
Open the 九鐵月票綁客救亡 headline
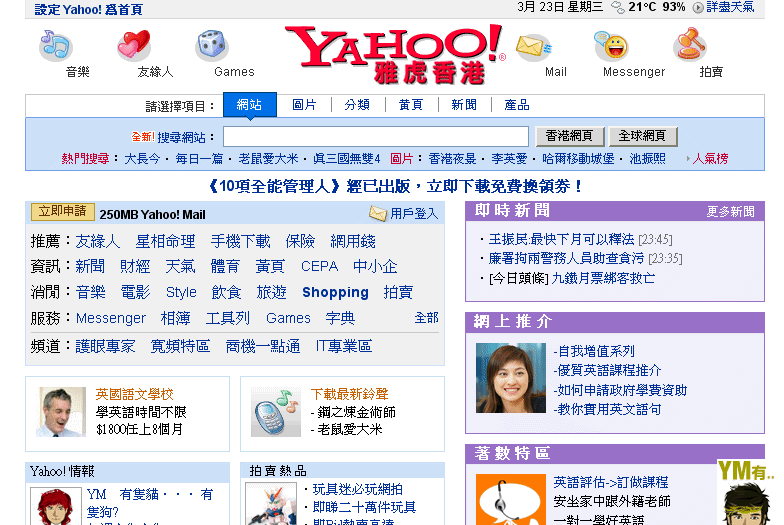pyautogui.click(x=603, y=278)
